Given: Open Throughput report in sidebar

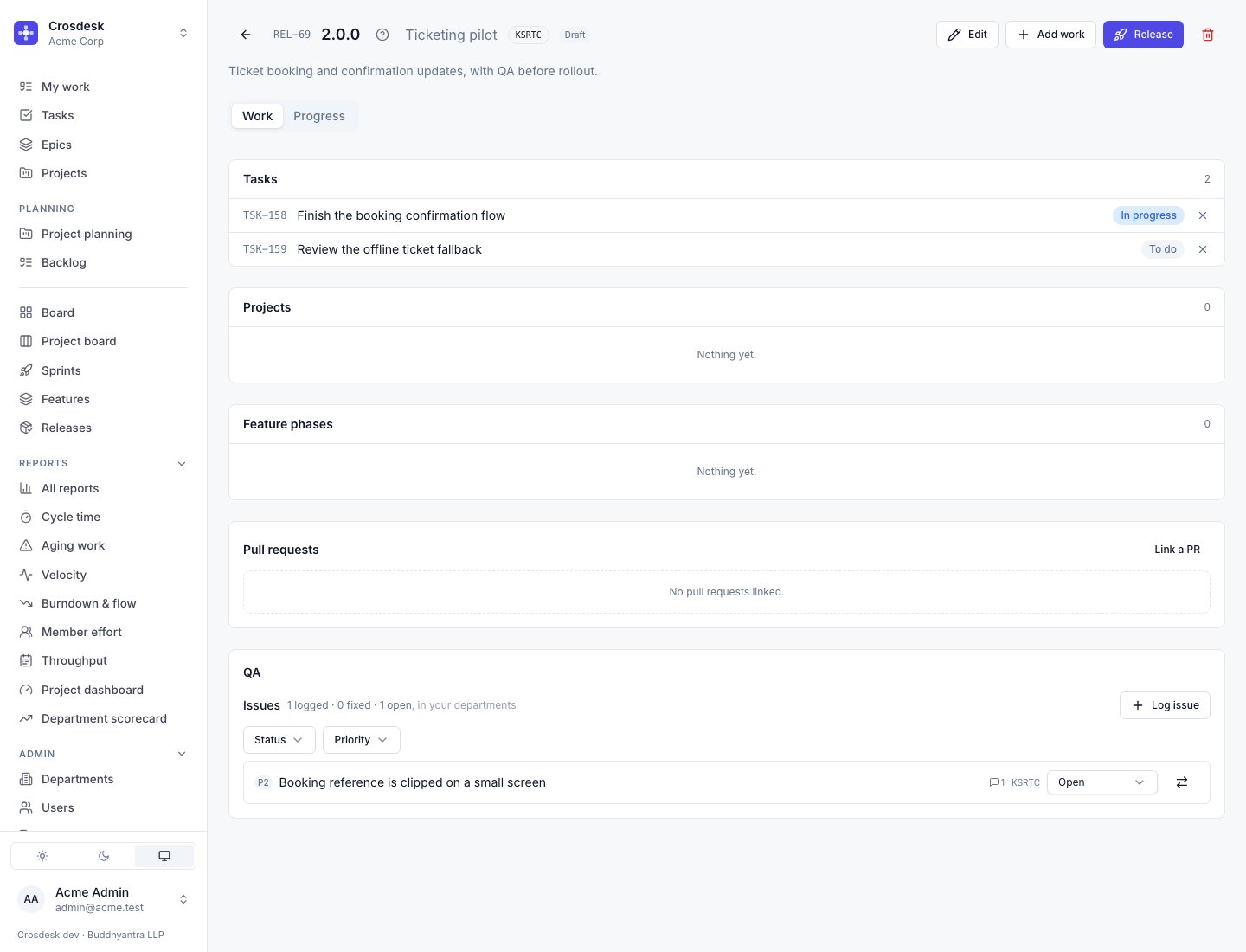Looking at the screenshot, I should [x=103, y=660].
